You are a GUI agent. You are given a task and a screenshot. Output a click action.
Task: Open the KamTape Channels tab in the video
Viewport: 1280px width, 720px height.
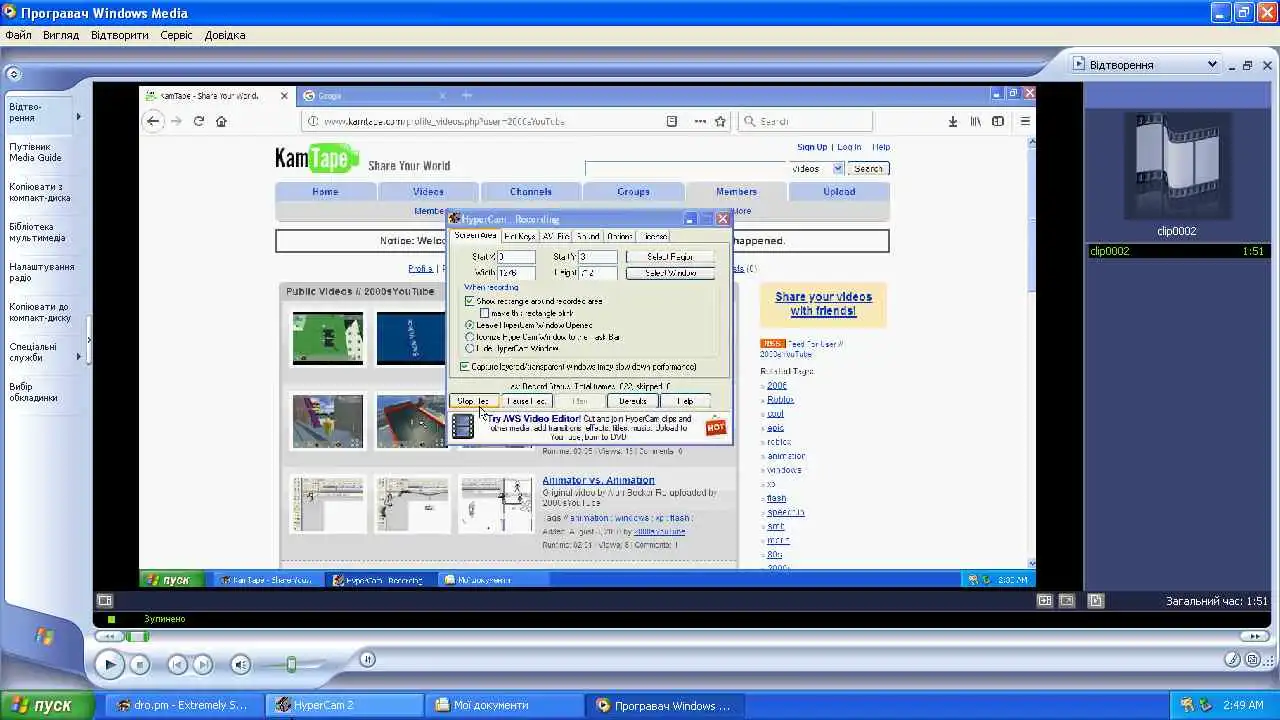tap(530, 191)
